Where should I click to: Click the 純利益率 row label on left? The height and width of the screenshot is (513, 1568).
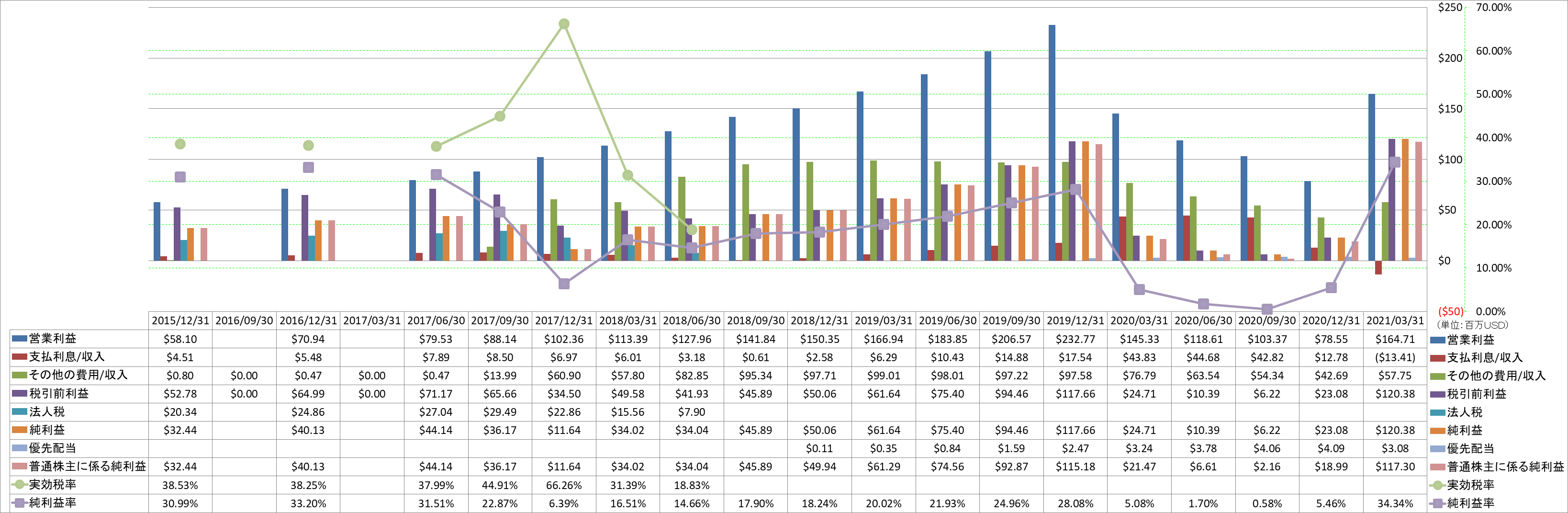tap(52, 503)
